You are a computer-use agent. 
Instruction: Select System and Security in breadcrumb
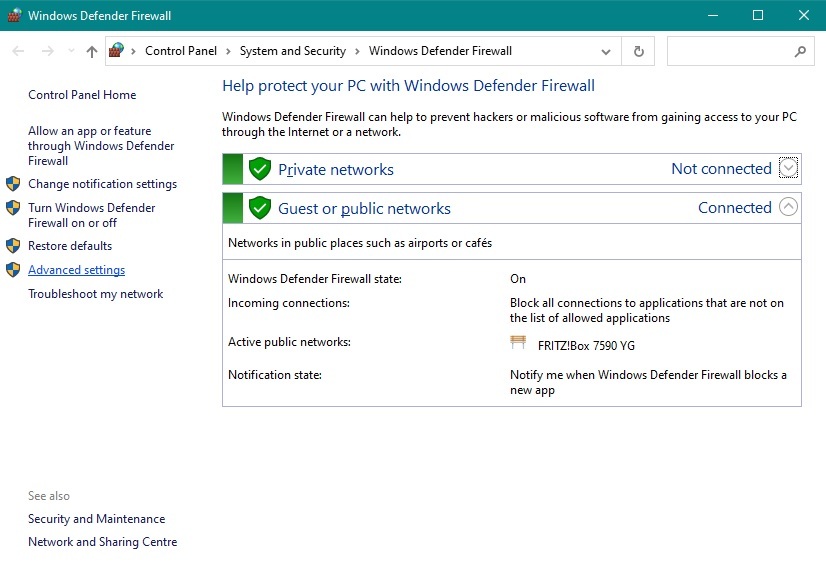pyautogui.click(x=292, y=51)
